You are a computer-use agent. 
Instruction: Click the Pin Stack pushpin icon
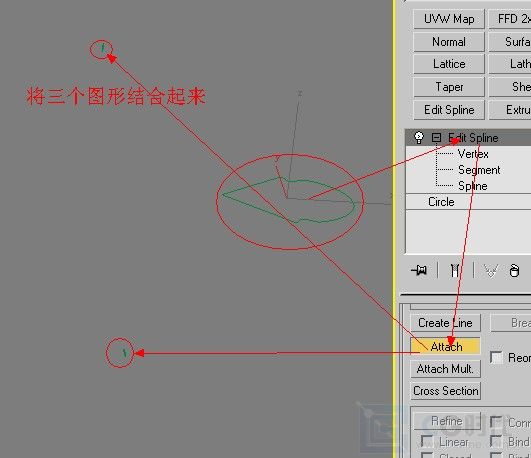(x=419, y=270)
